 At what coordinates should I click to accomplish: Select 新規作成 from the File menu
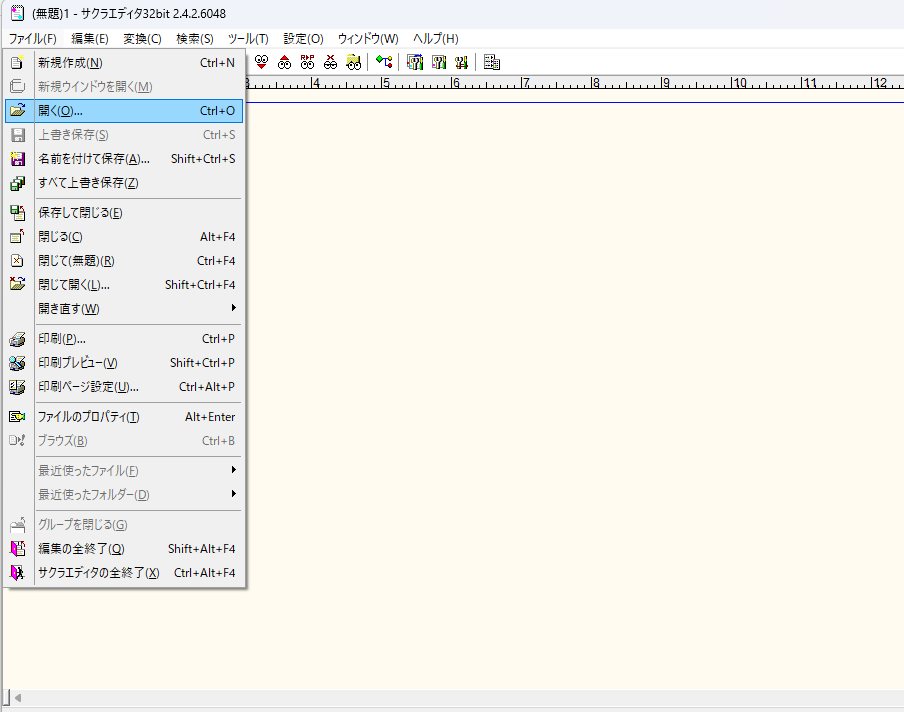pyautogui.click(x=70, y=63)
